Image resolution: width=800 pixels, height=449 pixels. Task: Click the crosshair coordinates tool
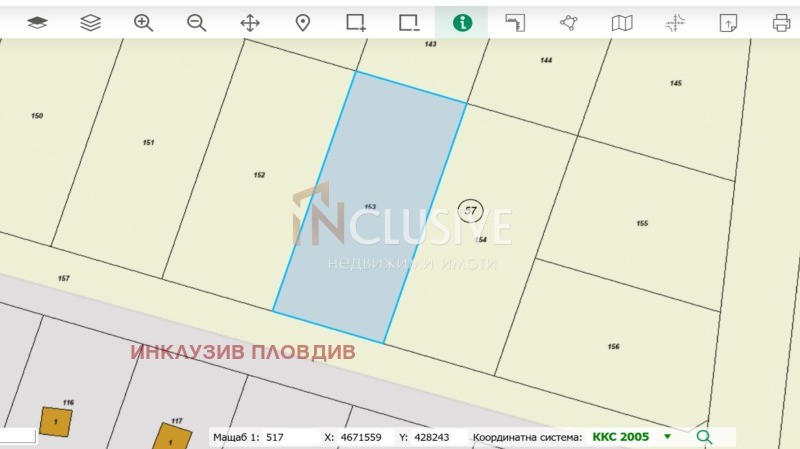tap(675, 22)
